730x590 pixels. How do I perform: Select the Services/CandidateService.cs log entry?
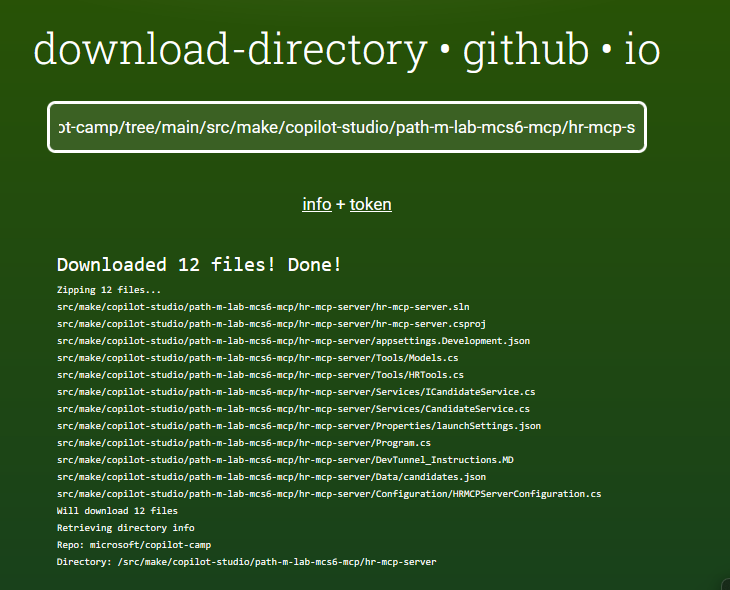tap(293, 408)
